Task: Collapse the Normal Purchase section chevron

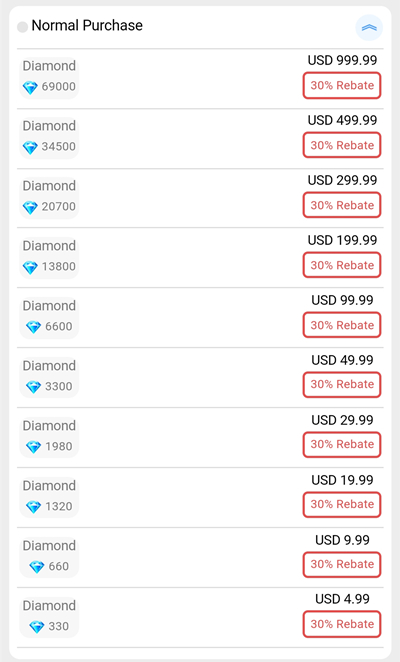Action: click(369, 27)
